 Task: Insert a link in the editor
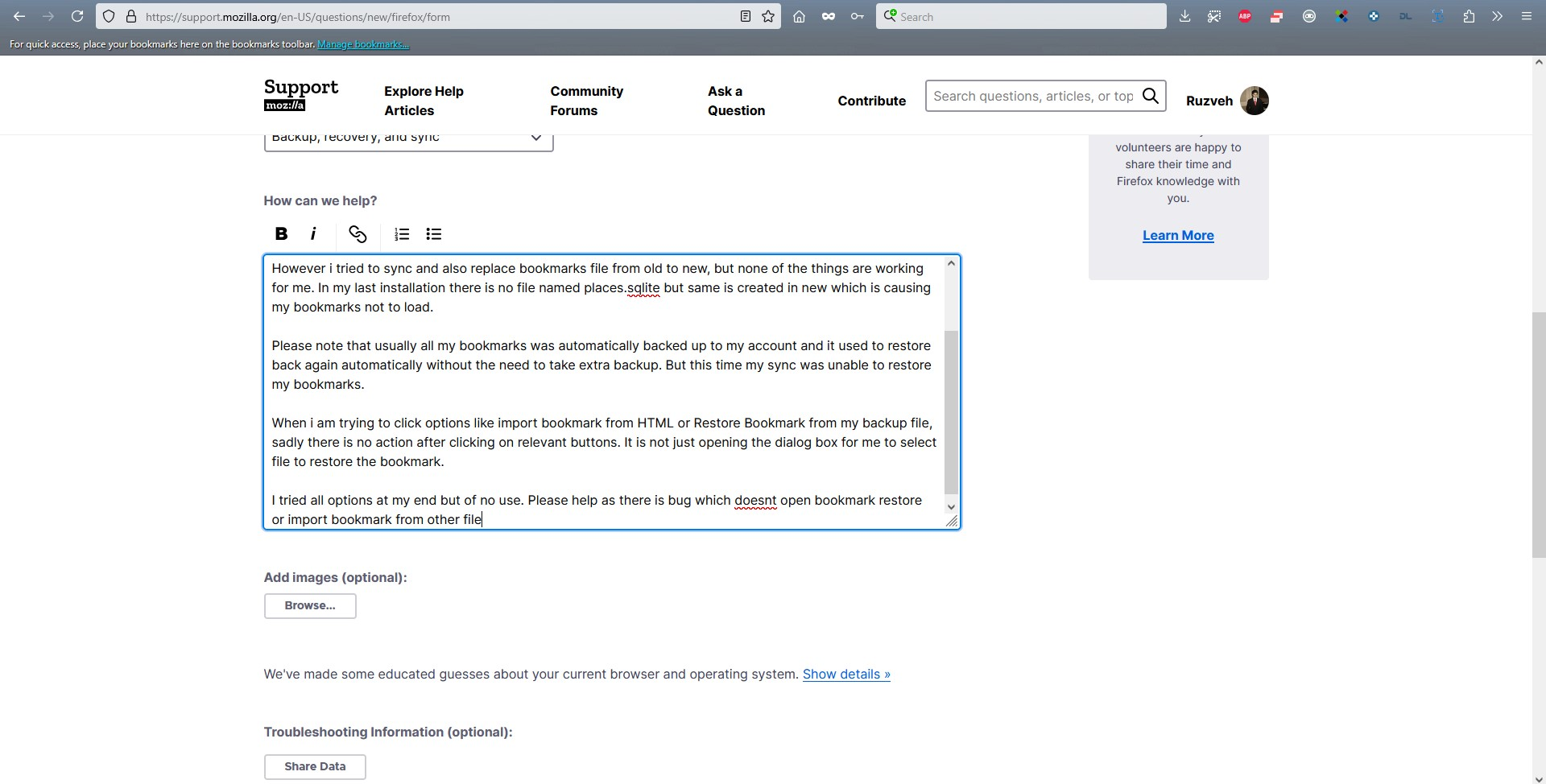(x=358, y=233)
